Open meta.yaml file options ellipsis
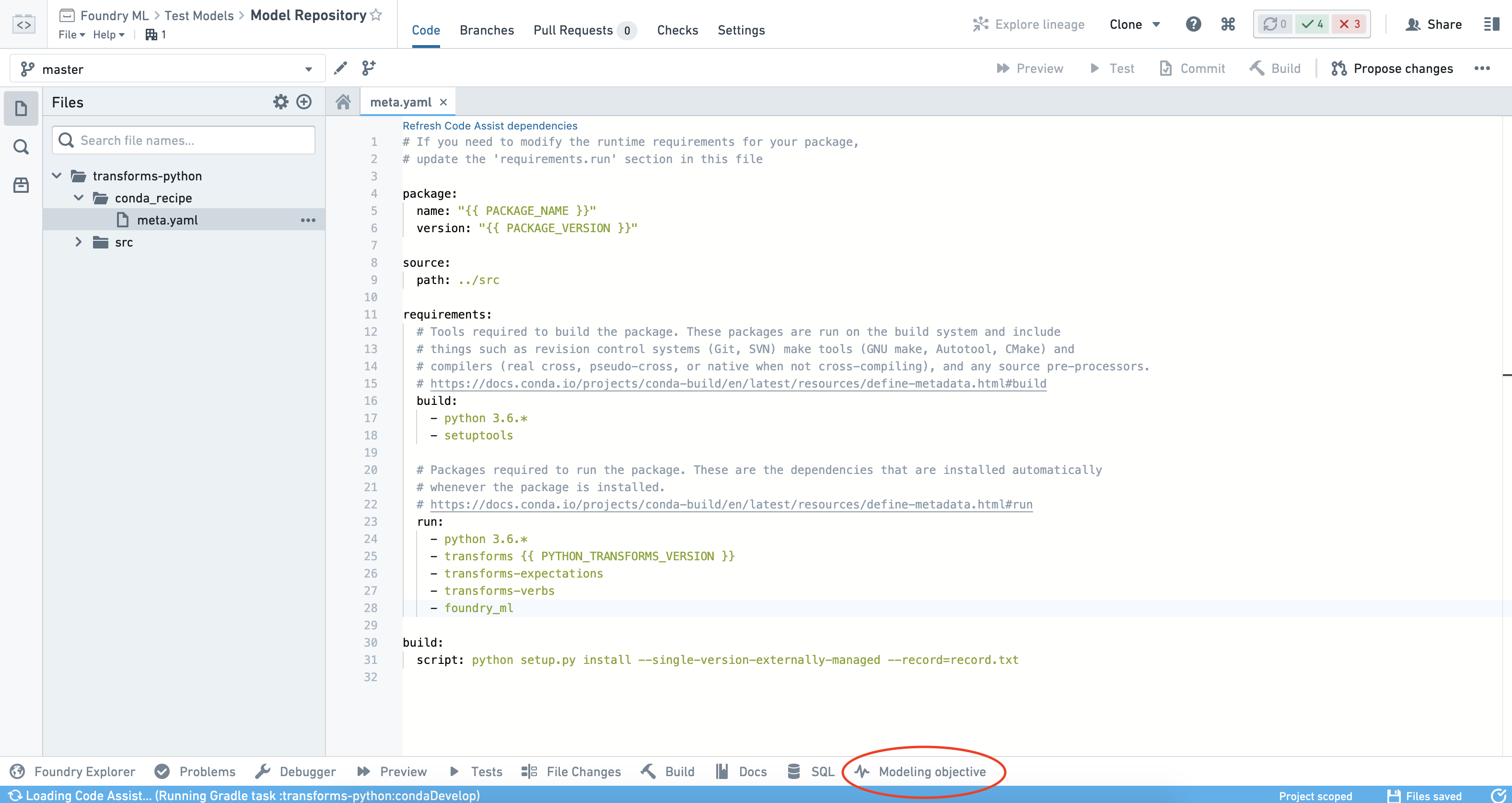Image resolution: width=1512 pixels, height=803 pixels. (x=308, y=220)
